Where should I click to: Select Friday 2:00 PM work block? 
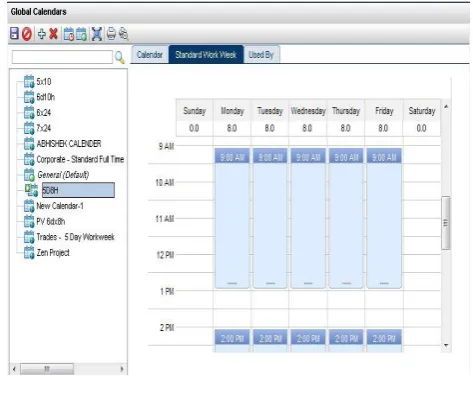384,341
